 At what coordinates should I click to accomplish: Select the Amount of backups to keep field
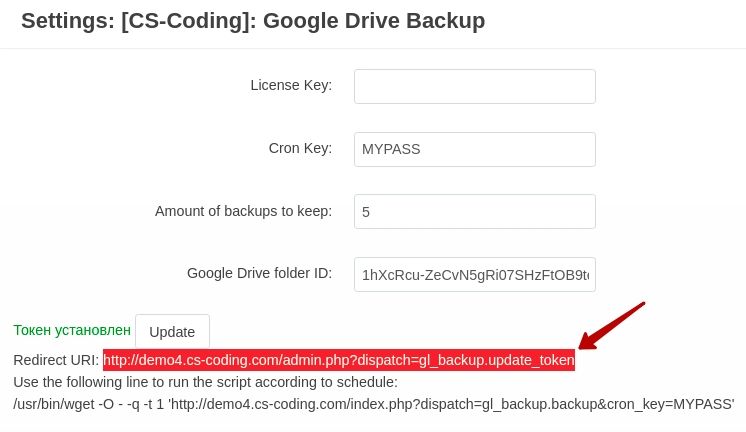[474, 211]
